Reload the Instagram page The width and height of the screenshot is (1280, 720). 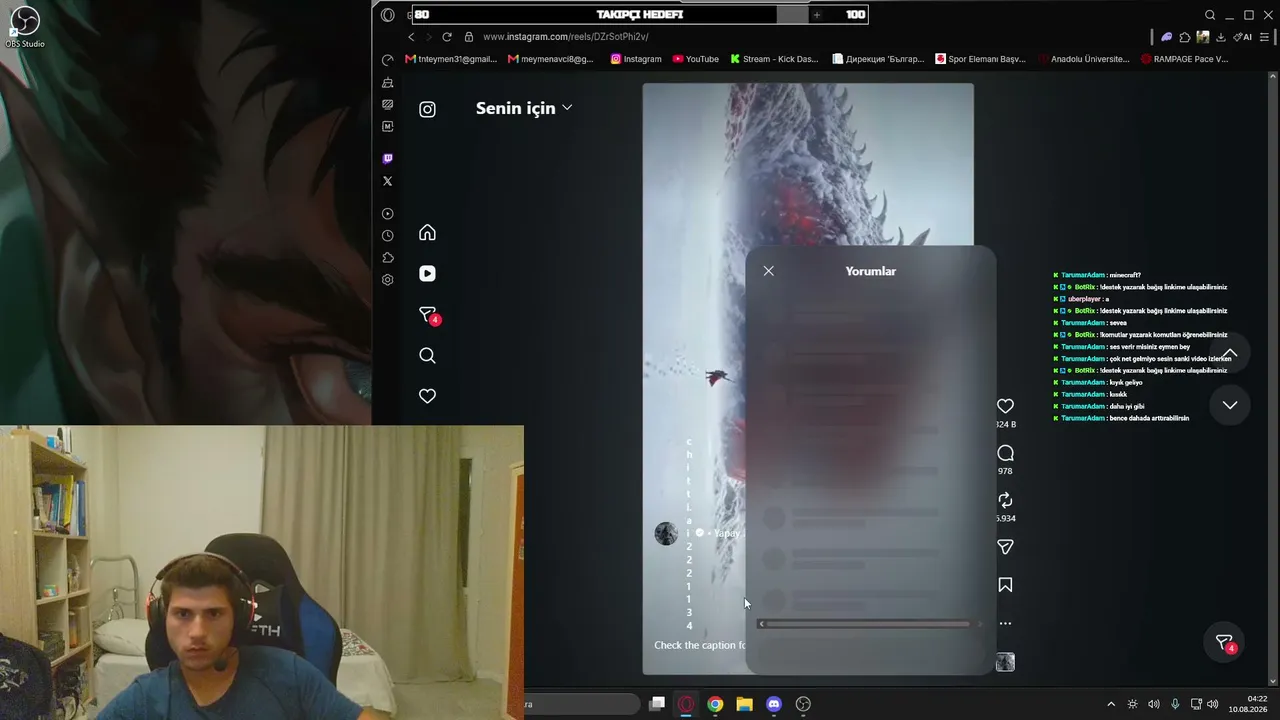pyautogui.click(x=446, y=37)
